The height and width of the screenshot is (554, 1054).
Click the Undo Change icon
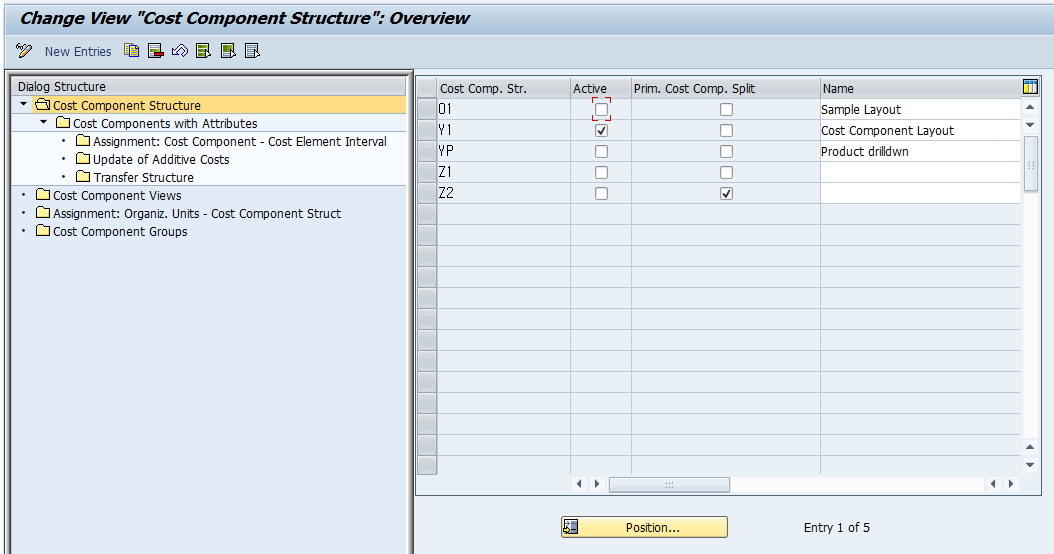(179, 50)
